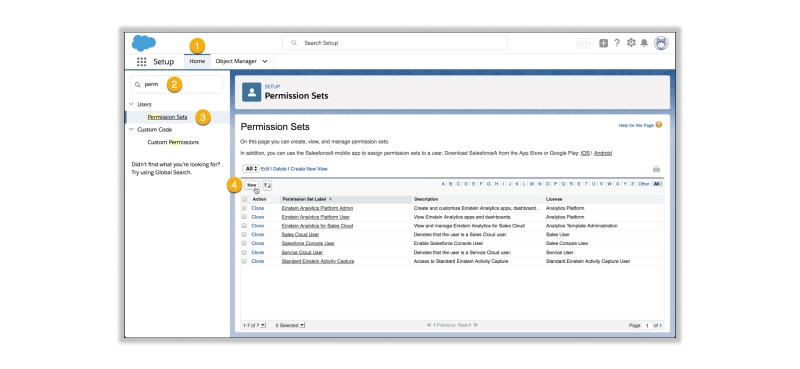Switch to the Home tab
The width and height of the screenshot is (800, 369).
point(197,61)
